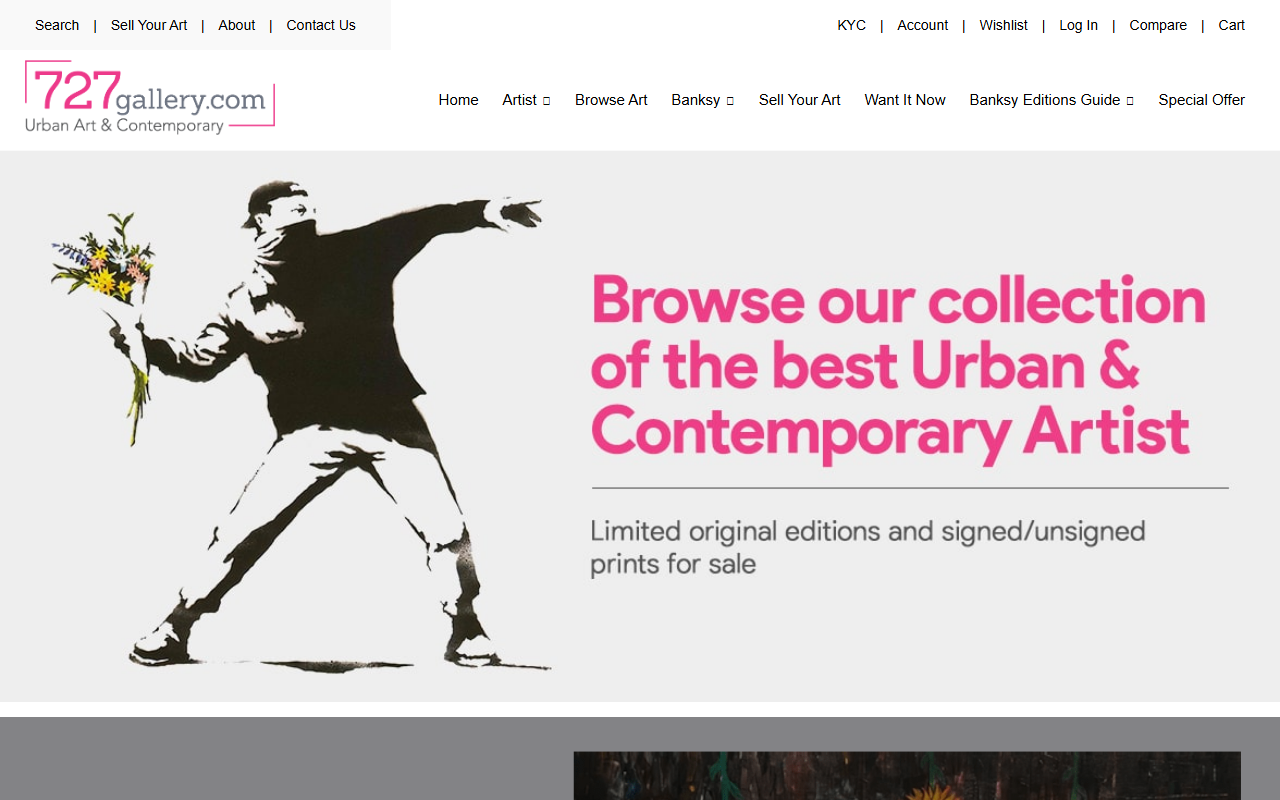The image size is (1280, 800).
Task: View the Wishlist
Action: (x=1003, y=25)
